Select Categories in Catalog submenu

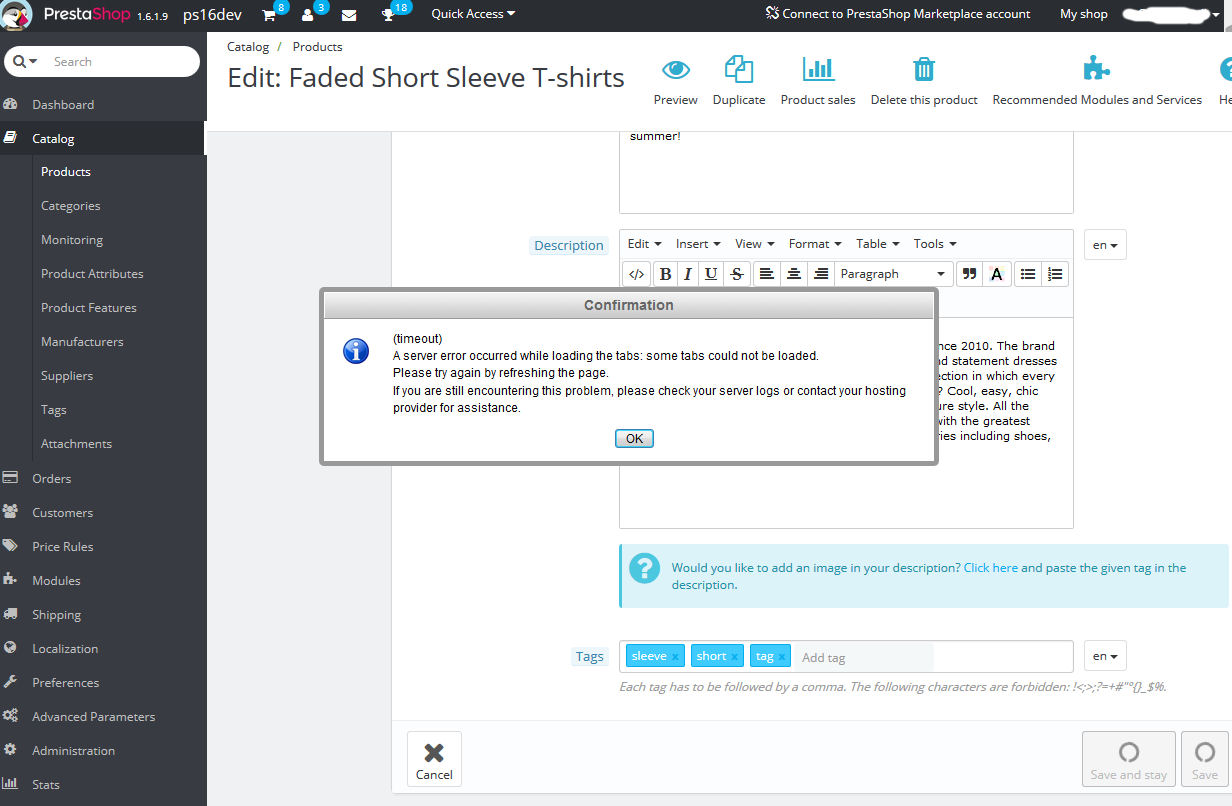[x=70, y=206]
